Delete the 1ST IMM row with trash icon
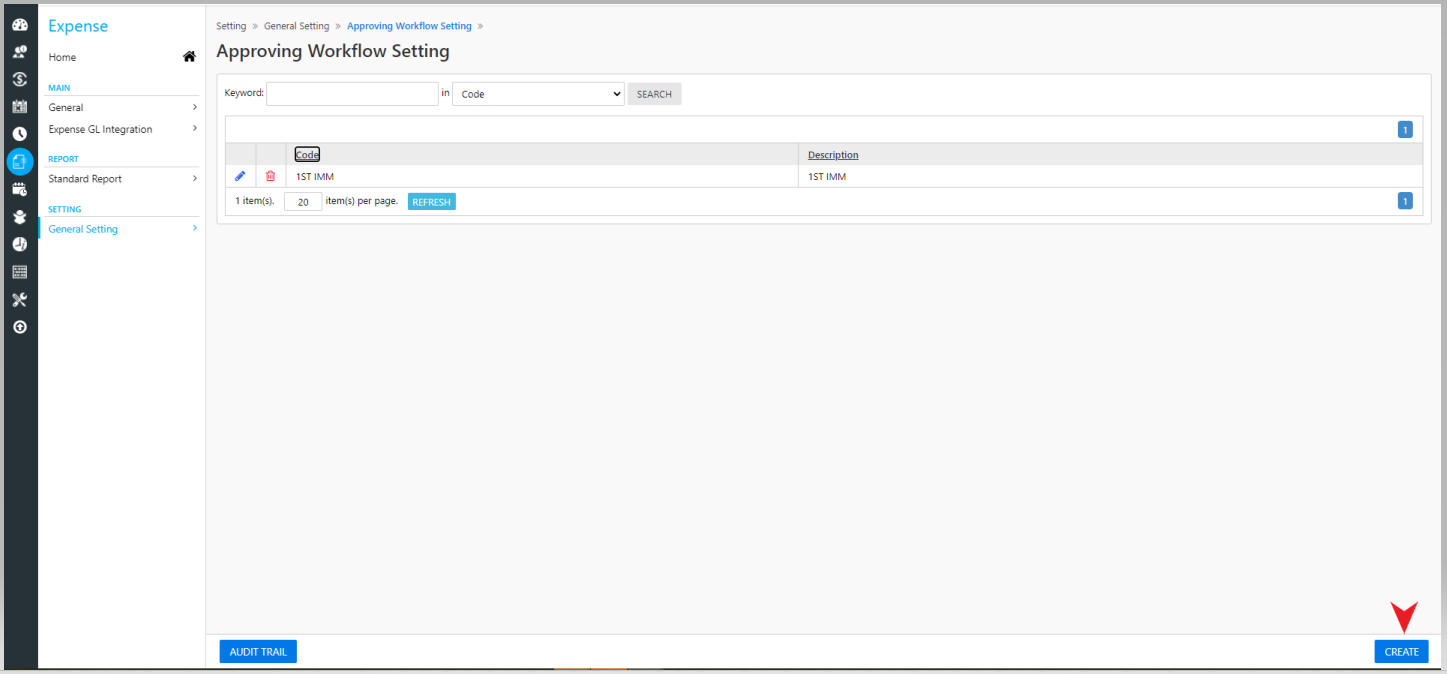Screen dimensions: 1447x674 point(270,176)
